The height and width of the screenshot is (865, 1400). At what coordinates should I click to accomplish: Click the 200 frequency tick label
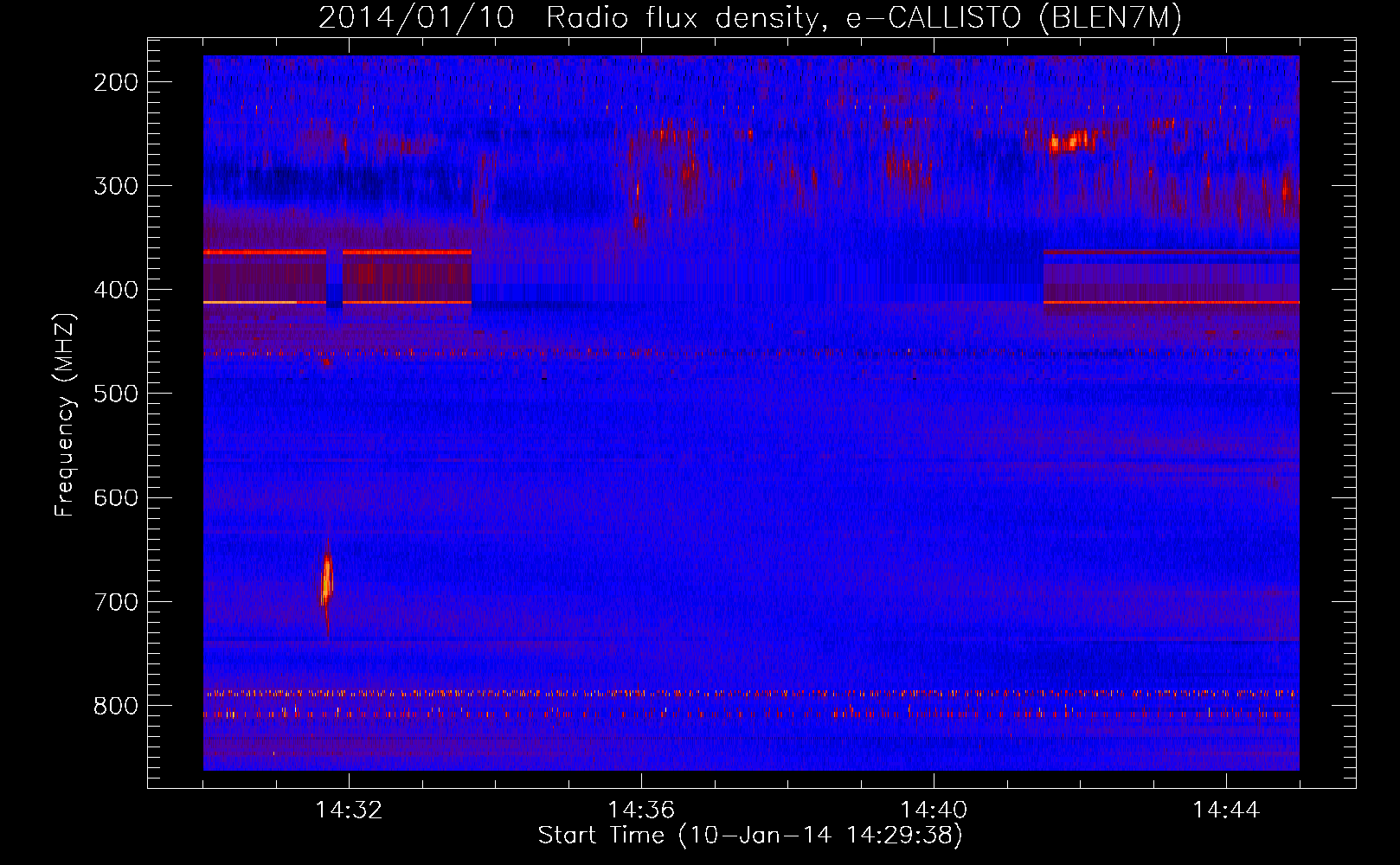116,82
